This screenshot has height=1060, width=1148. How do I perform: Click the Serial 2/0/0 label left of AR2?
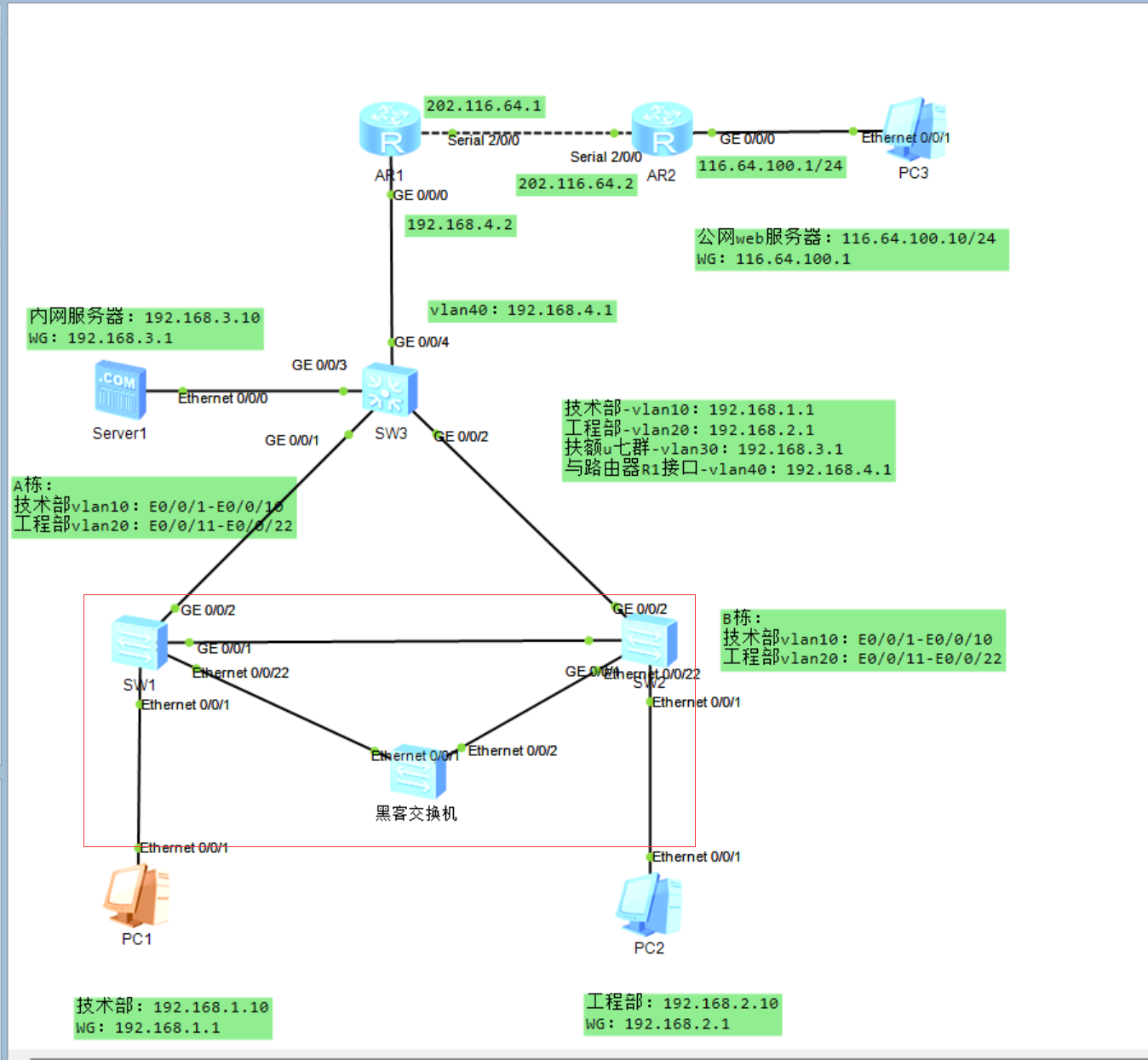(x=606, y=158)
